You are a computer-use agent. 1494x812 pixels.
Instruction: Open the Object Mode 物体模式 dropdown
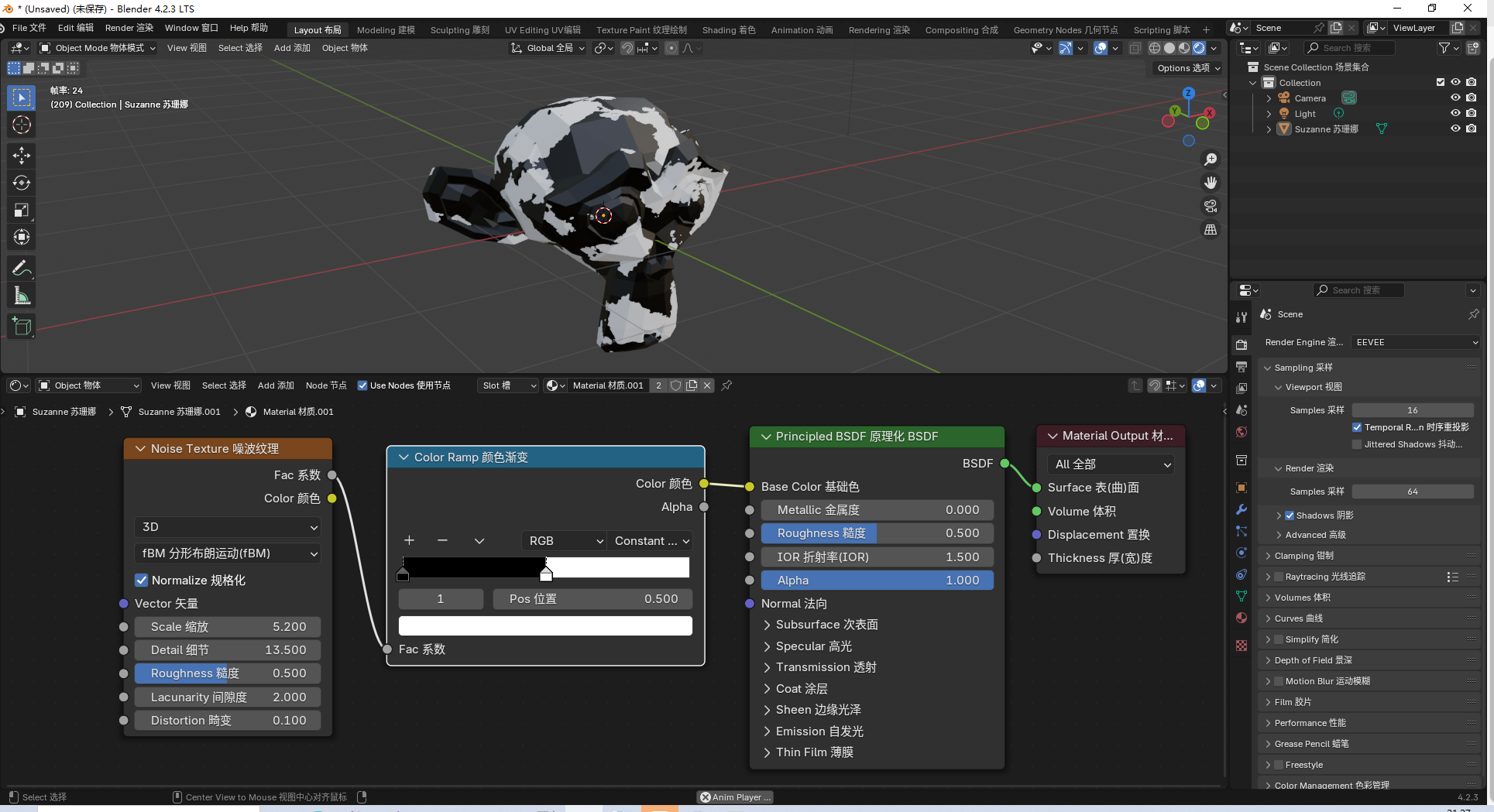tap(98, 48)
